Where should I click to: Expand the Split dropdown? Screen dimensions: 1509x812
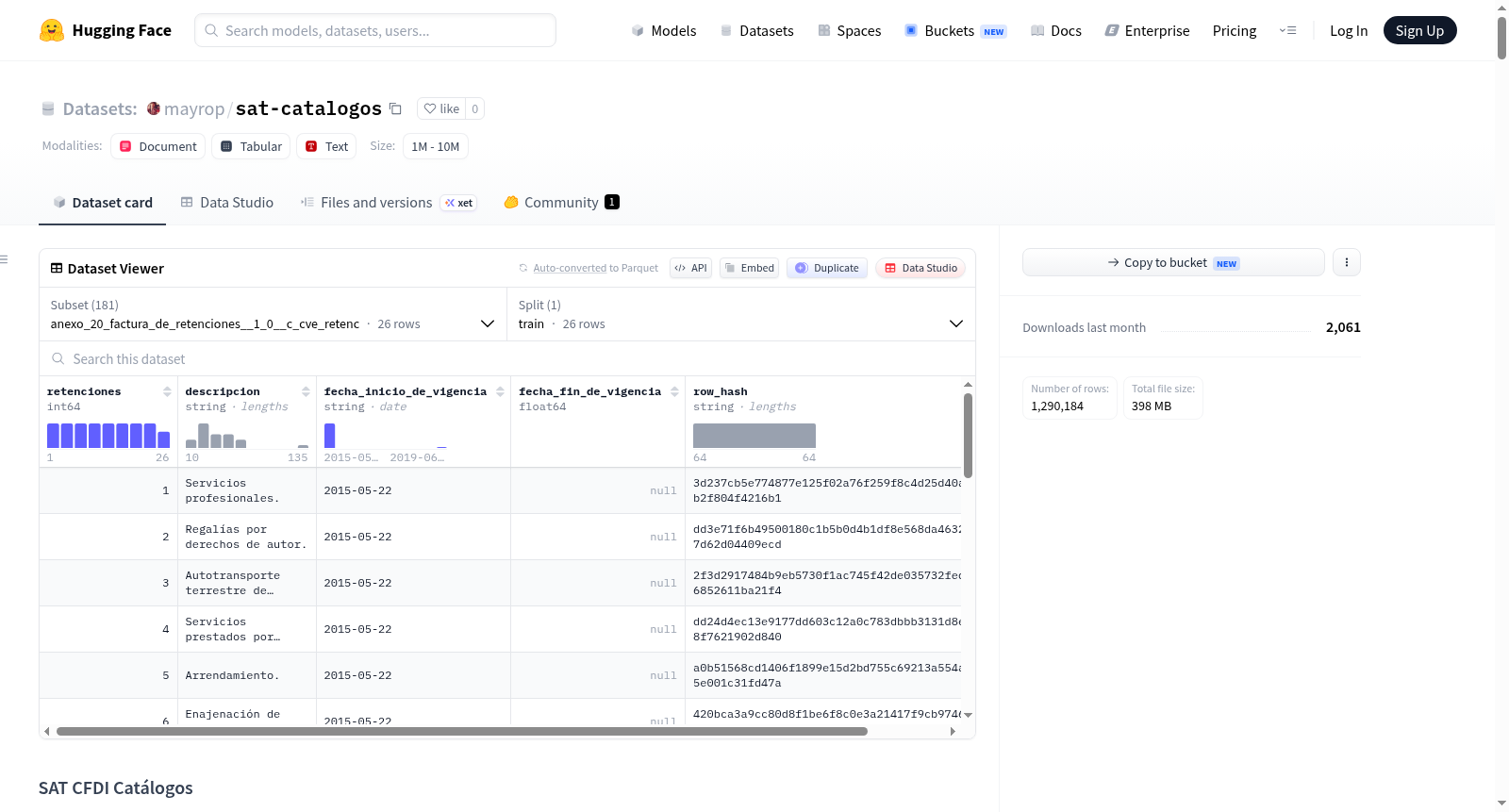[740, 314]
